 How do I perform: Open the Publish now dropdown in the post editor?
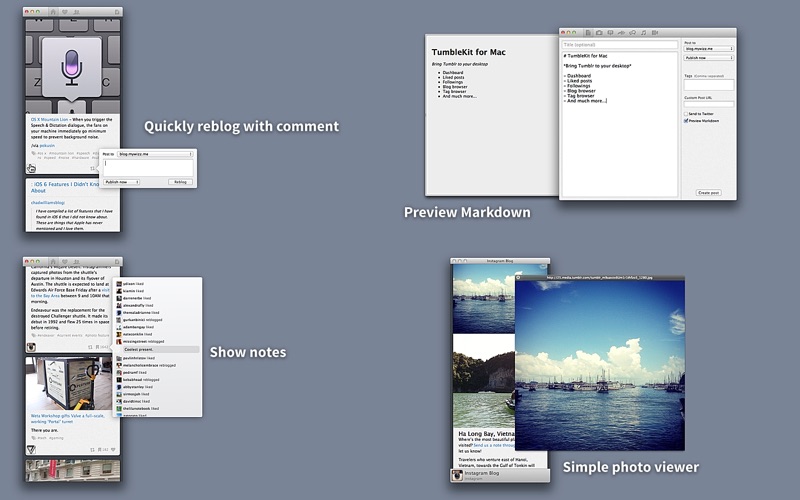[709, 58]
